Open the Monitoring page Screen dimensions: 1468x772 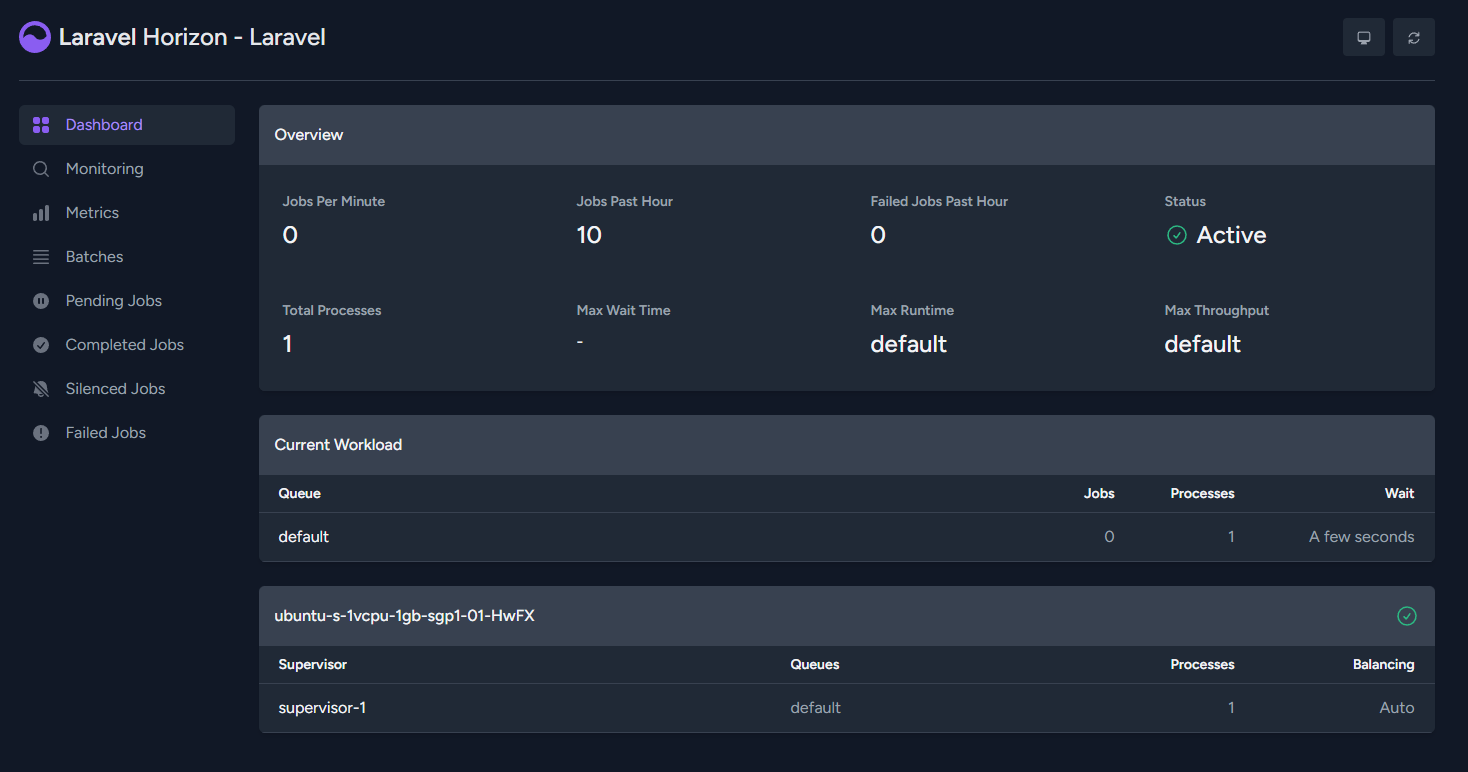coord(104,169)
